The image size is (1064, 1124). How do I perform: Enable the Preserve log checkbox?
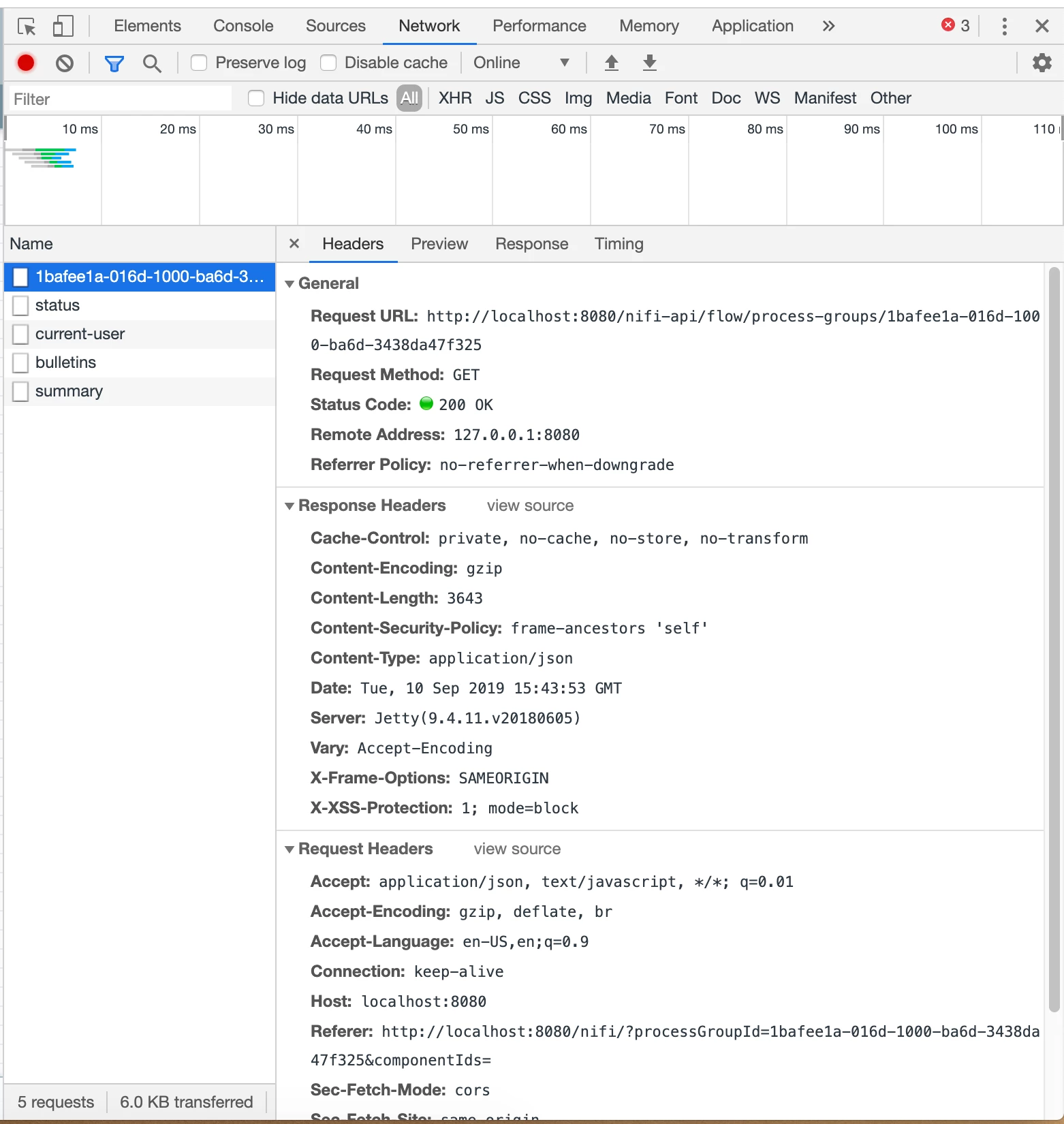(199, 63)
